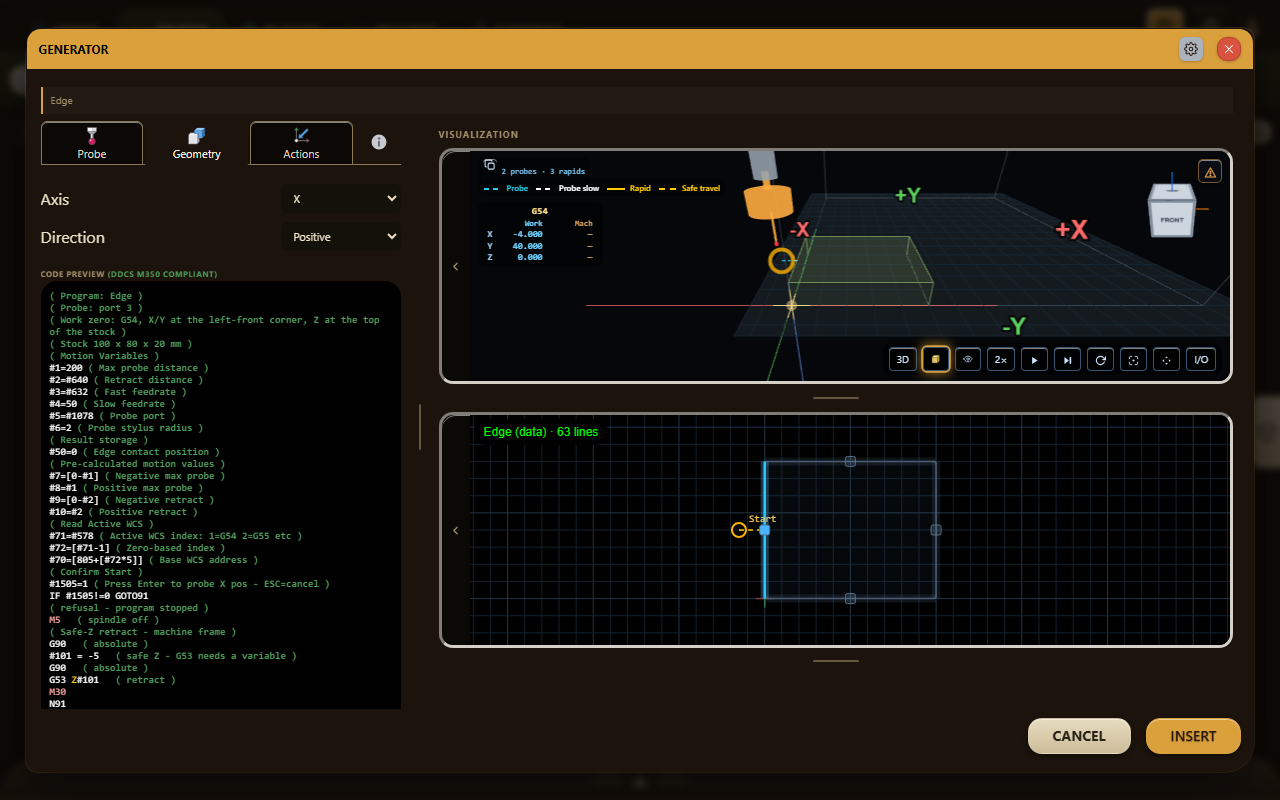Image resolution: width=1280 pixels, height=800 pixels.
Task: Click the '2 probes · 3 rapids' summary text
Action: click(543, 171)
